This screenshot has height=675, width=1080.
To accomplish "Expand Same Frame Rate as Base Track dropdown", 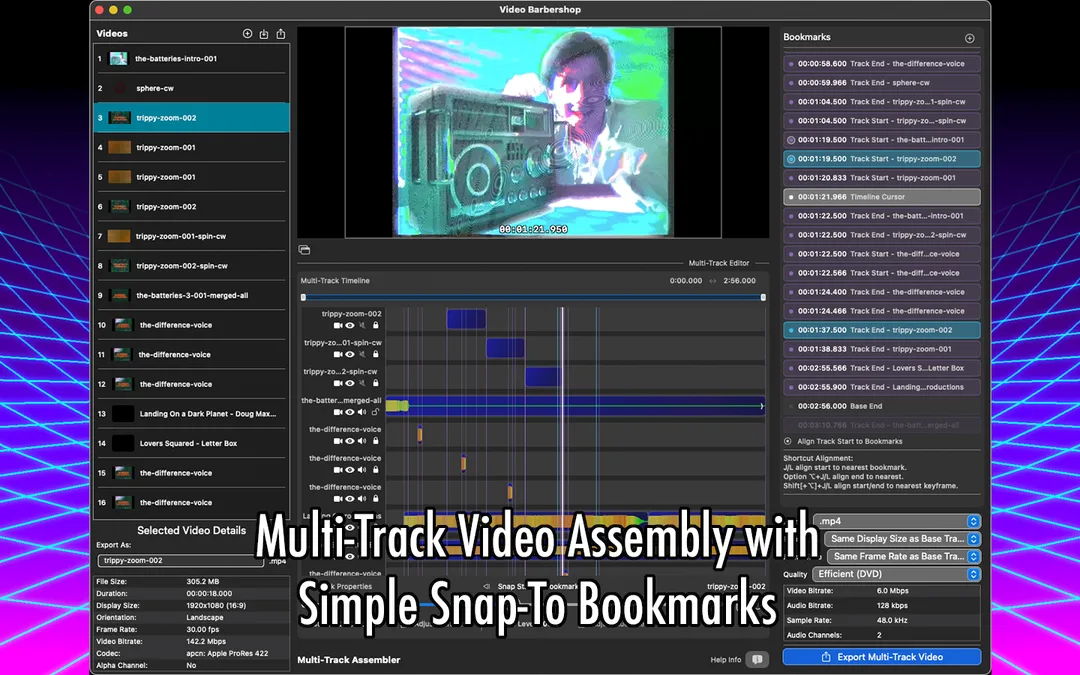I will 904,557.
